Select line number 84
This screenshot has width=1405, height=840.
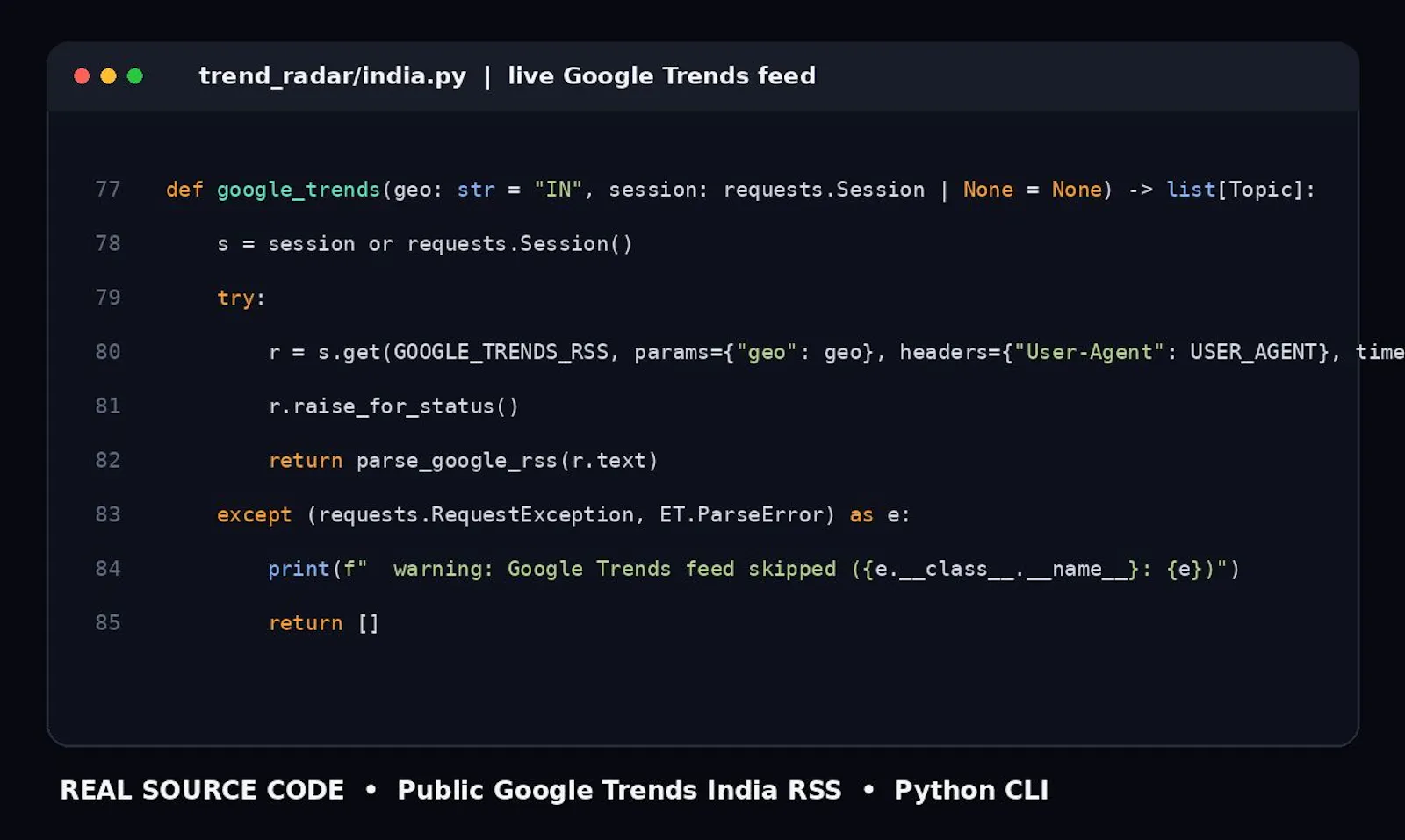point(108,569)
